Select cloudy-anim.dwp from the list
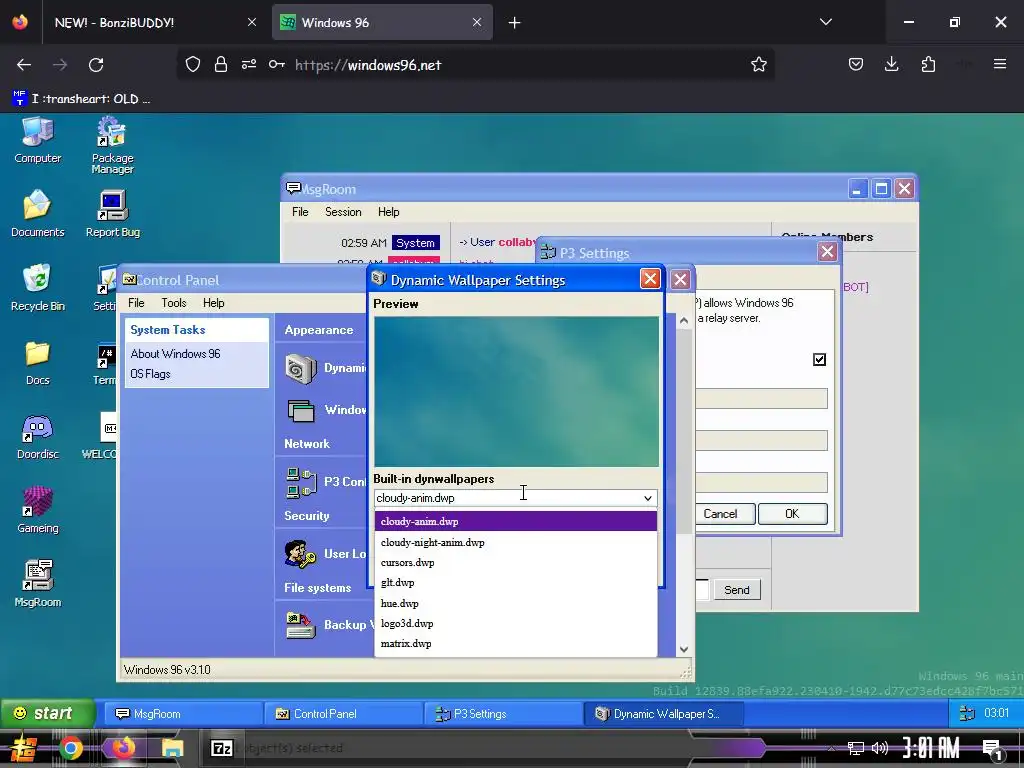 point(515,521)
